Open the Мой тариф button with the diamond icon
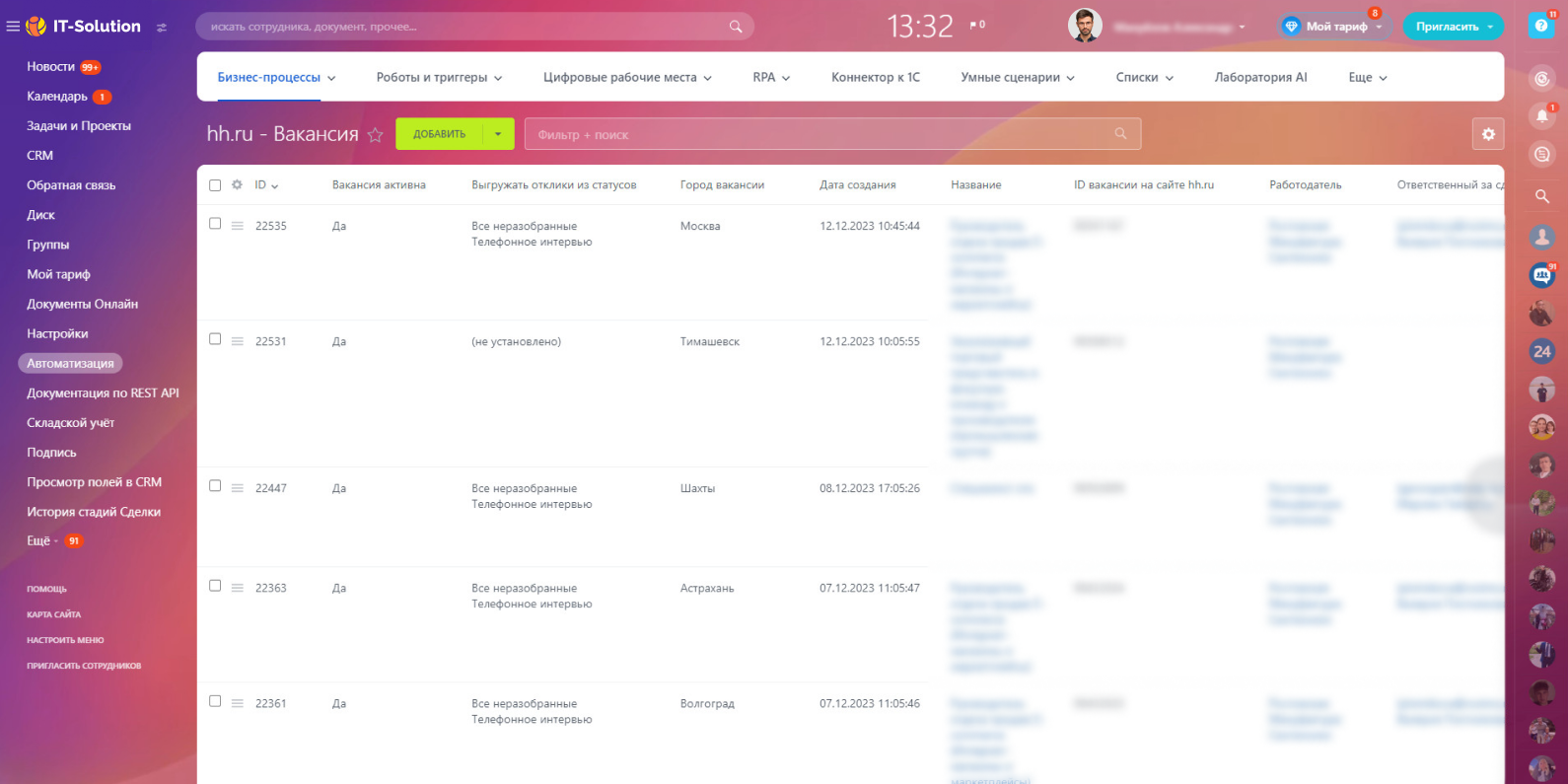 tap(1335, 27)
